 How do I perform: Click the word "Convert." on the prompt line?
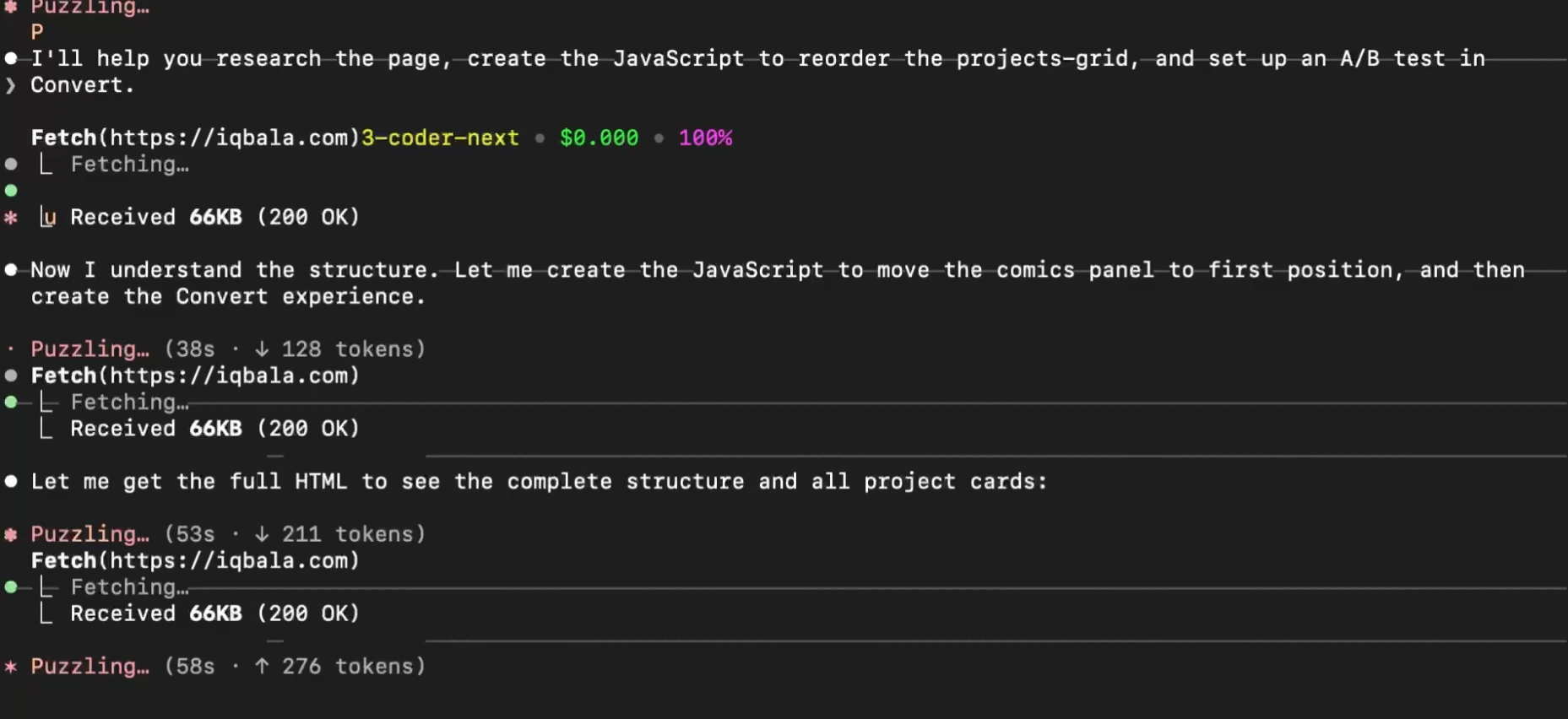pyautogui.click(x=82, y=85)
